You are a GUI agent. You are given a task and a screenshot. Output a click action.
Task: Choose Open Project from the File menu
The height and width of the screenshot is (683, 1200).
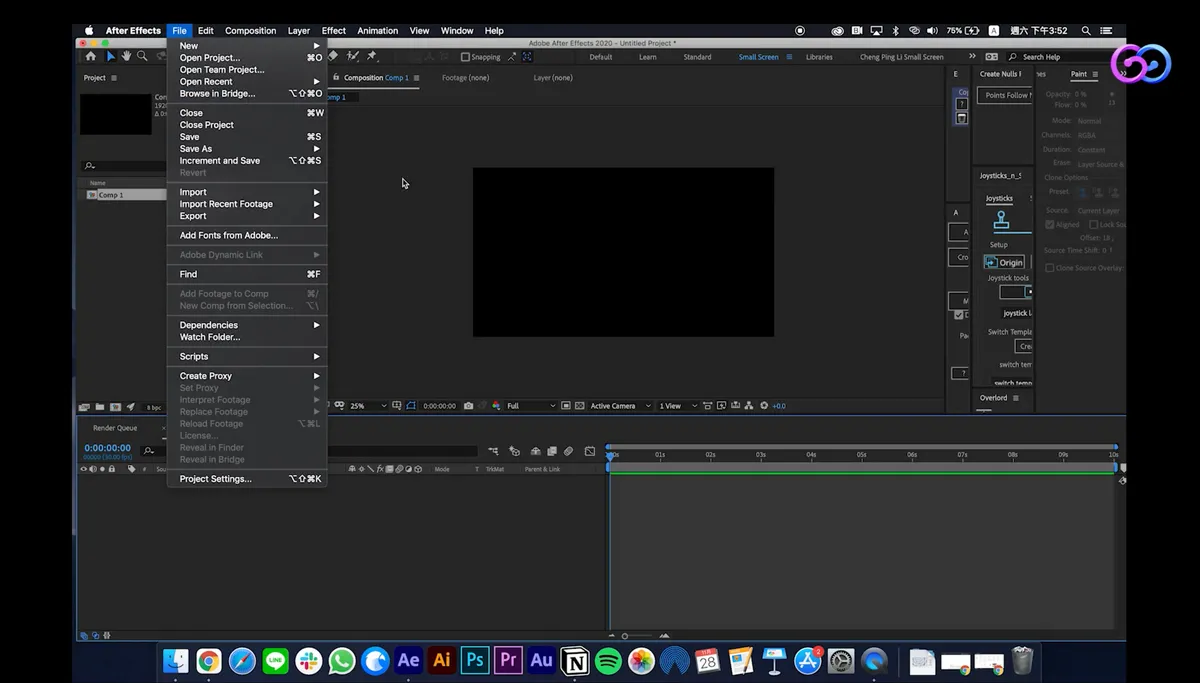coord(210,57)
